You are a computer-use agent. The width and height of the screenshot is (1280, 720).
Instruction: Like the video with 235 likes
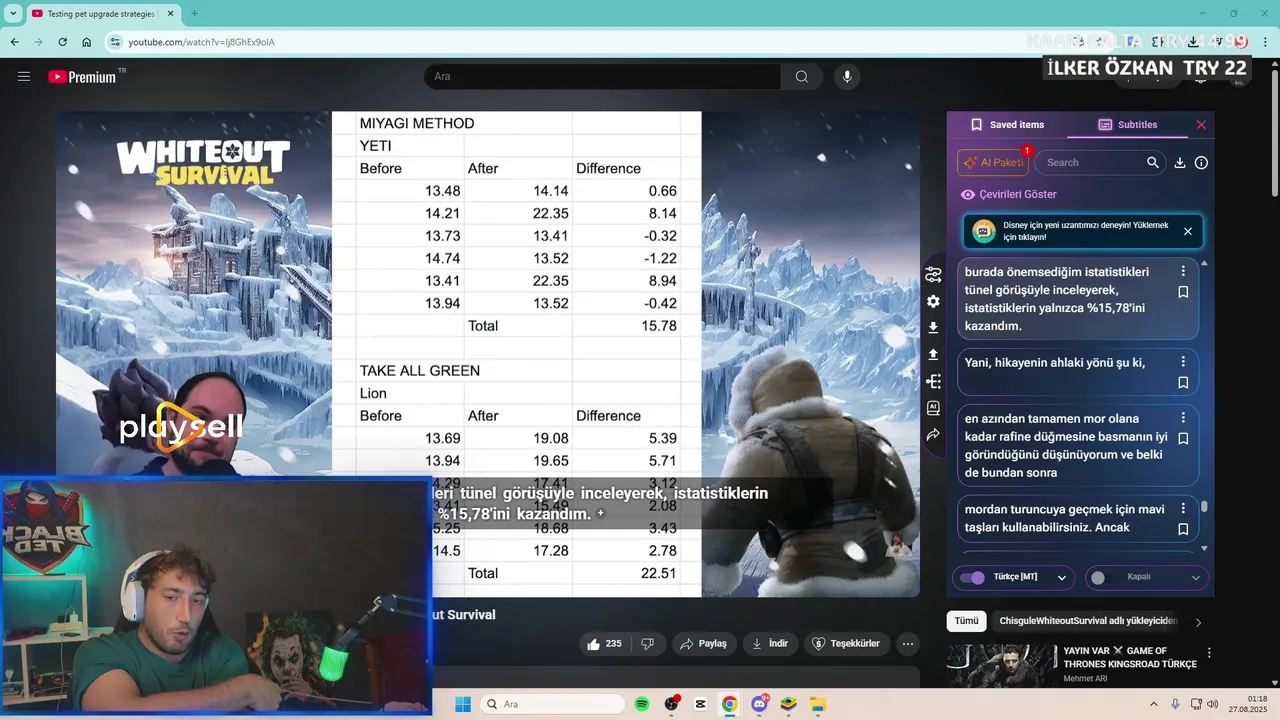[605, 644]
